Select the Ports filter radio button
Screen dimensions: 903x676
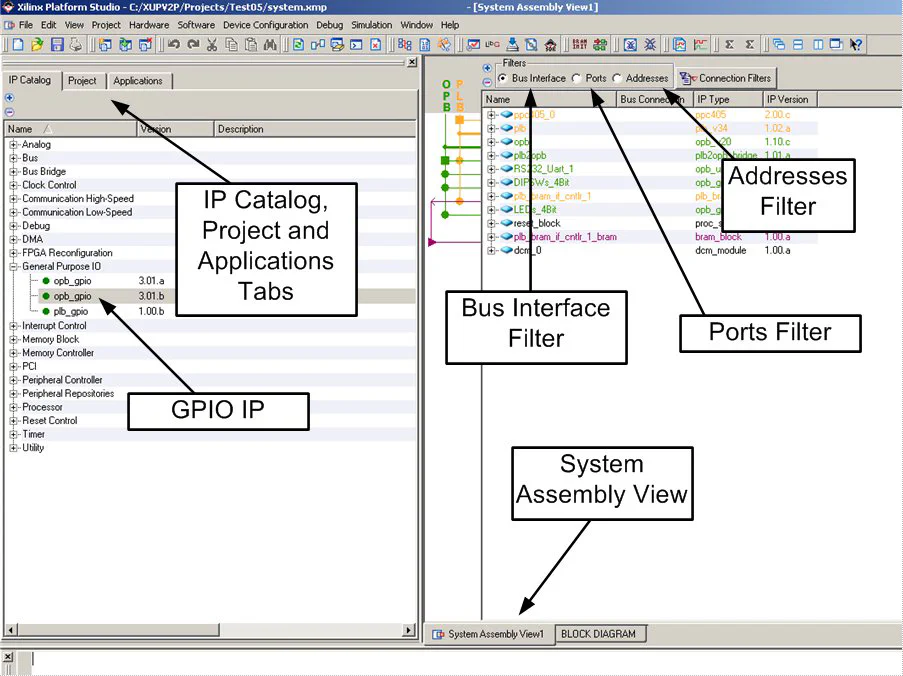click(x=577, y=78)
